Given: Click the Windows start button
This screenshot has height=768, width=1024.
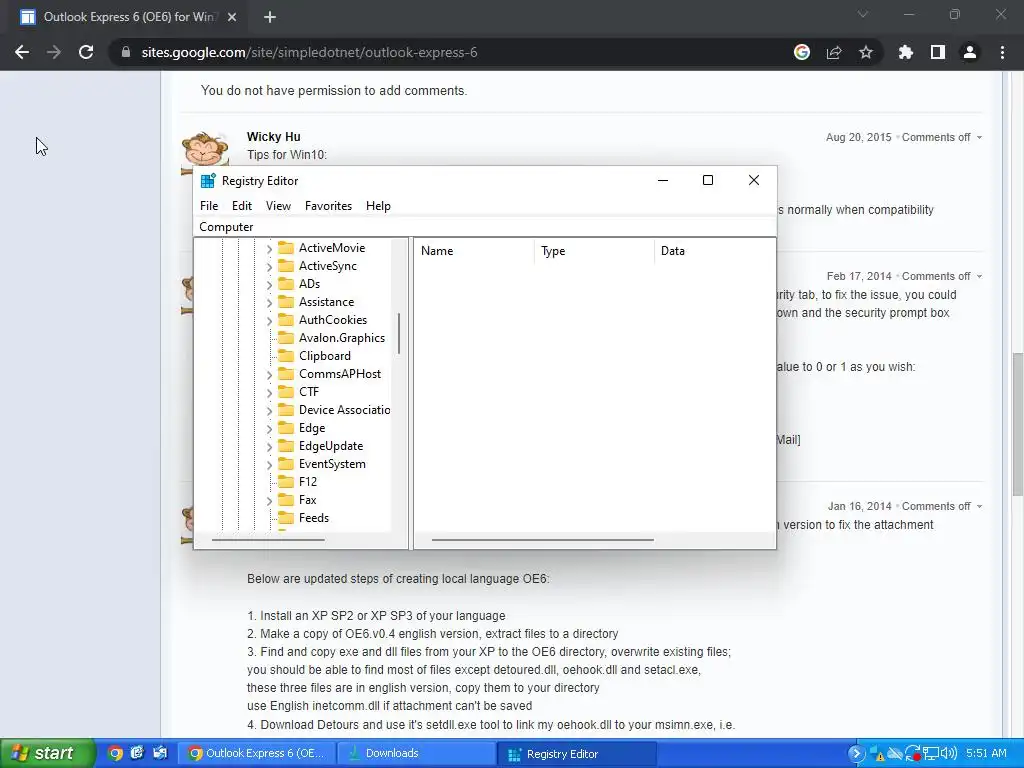Looking at the screenshot, I should tap(46, 754).
